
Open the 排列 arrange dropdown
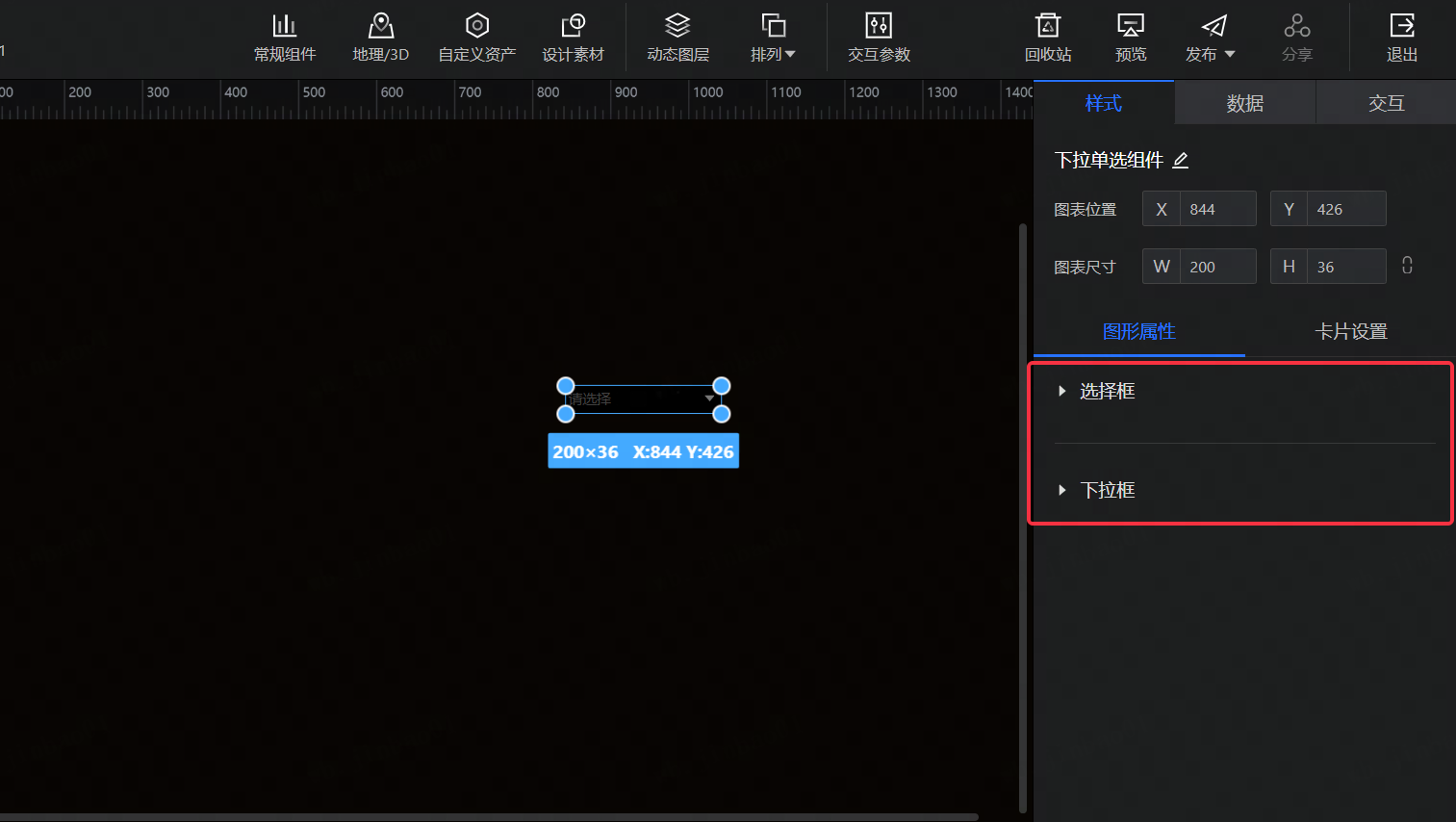(x=773, y=37)
